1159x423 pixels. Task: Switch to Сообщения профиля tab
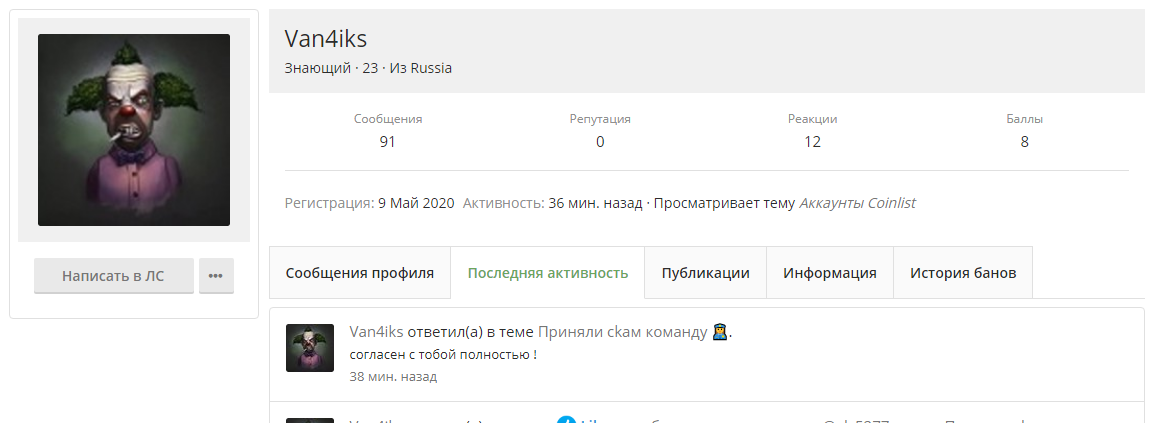[360, 273]
